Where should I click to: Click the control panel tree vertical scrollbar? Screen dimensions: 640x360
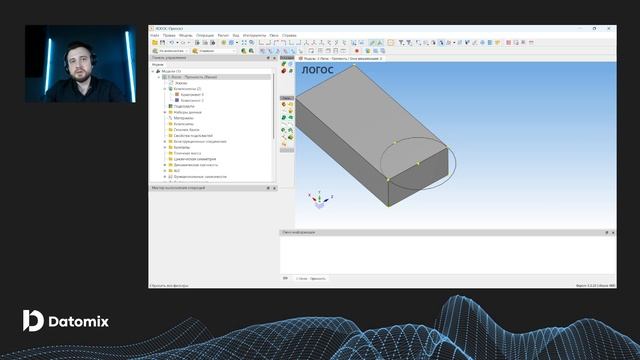click(x=273, y=106)
